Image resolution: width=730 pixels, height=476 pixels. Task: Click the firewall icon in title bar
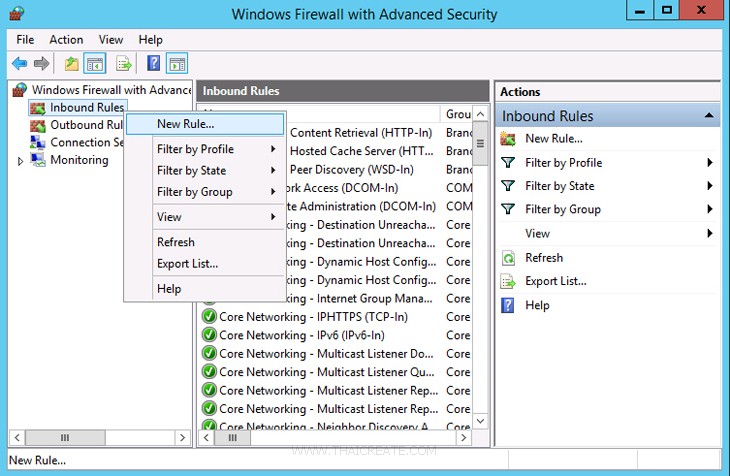(x=16, y=13)
